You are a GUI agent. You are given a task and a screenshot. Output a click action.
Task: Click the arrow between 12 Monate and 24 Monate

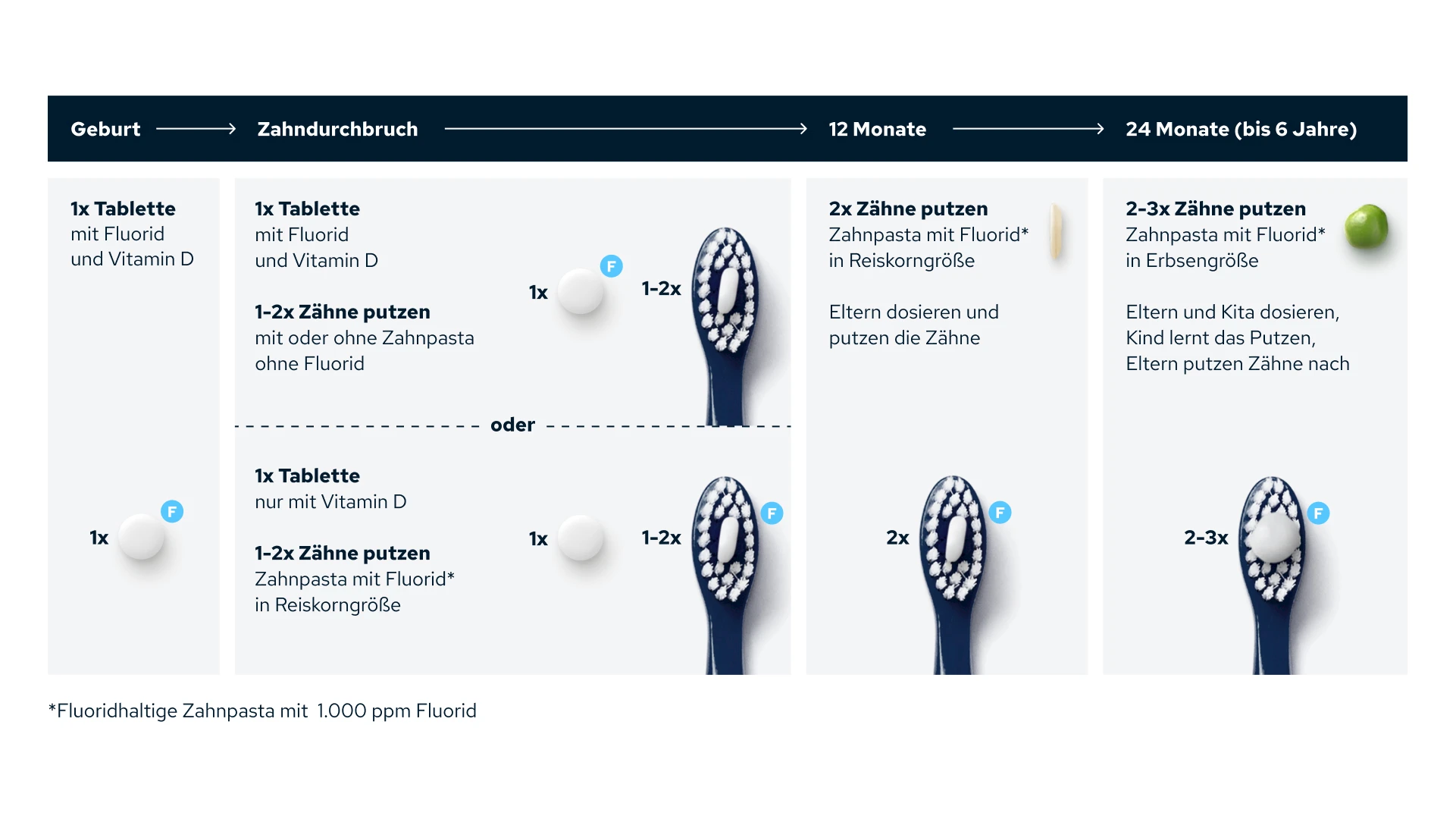click(x=1028, y=130)
